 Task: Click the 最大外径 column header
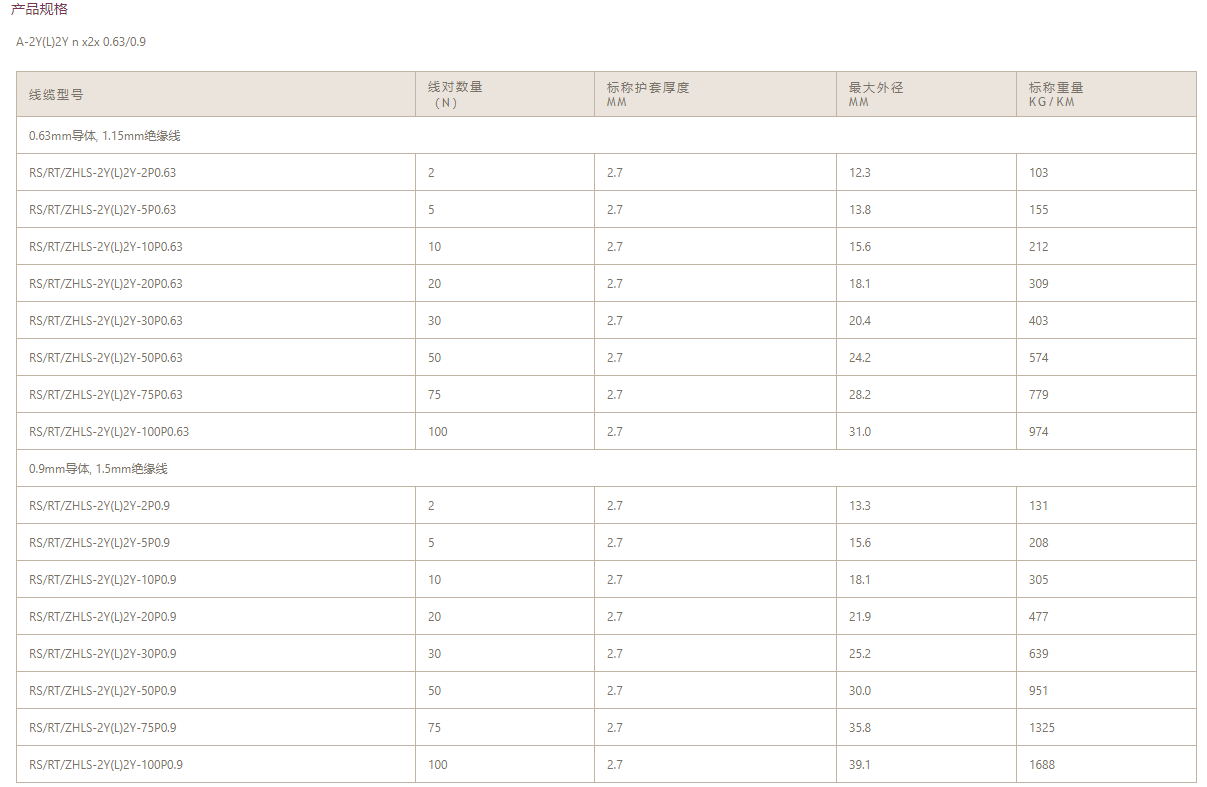(876, 88)
